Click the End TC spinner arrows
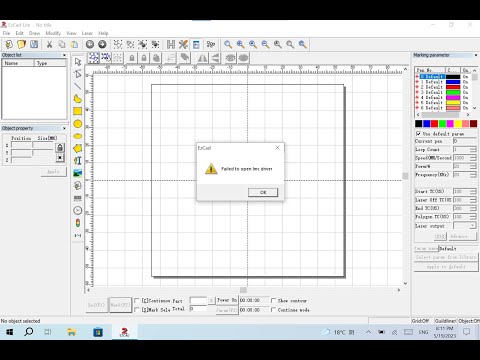Screen dimensions: 480x360 (x=473, y=208)
